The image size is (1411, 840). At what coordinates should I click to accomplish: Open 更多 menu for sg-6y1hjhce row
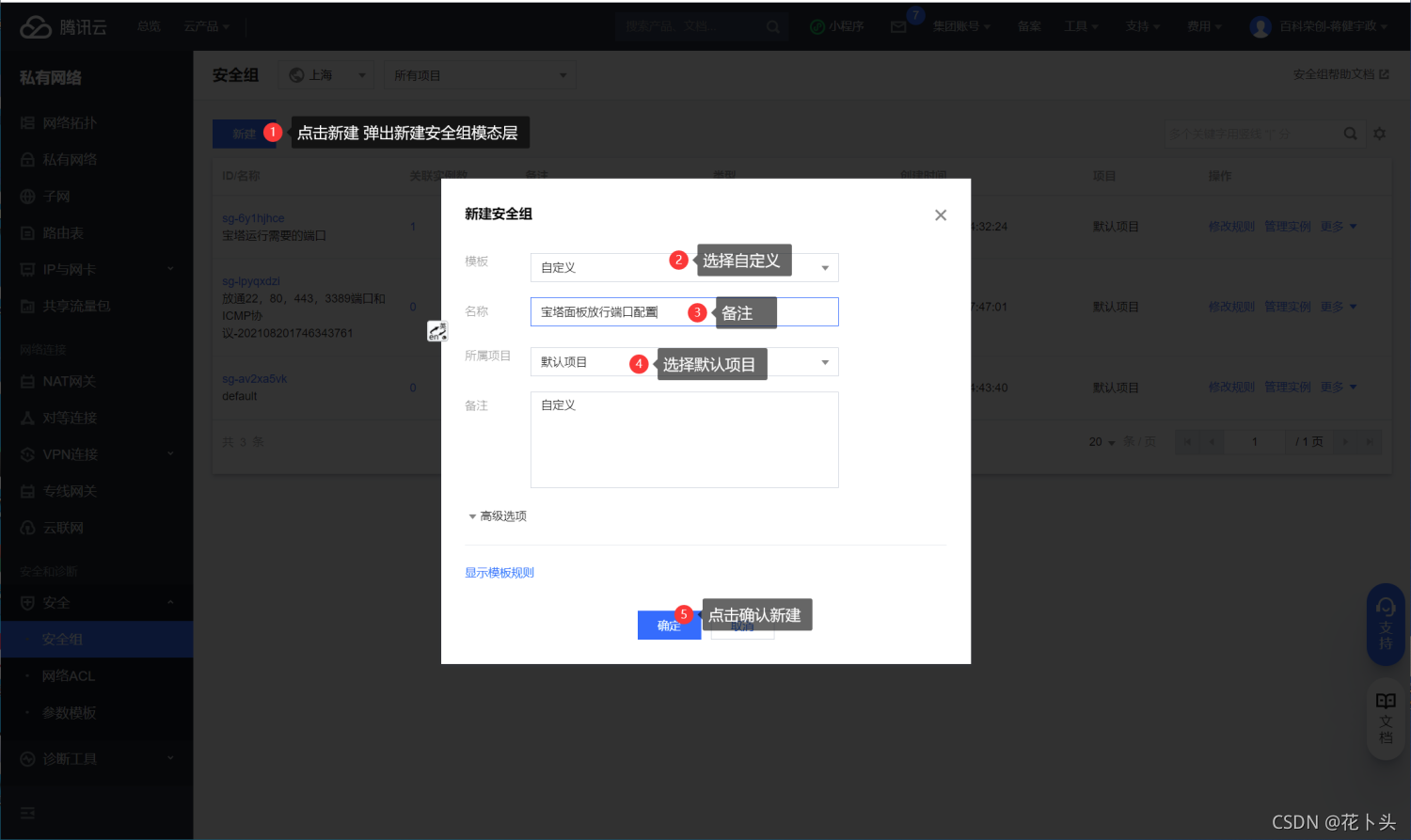tap(1339, 227)
